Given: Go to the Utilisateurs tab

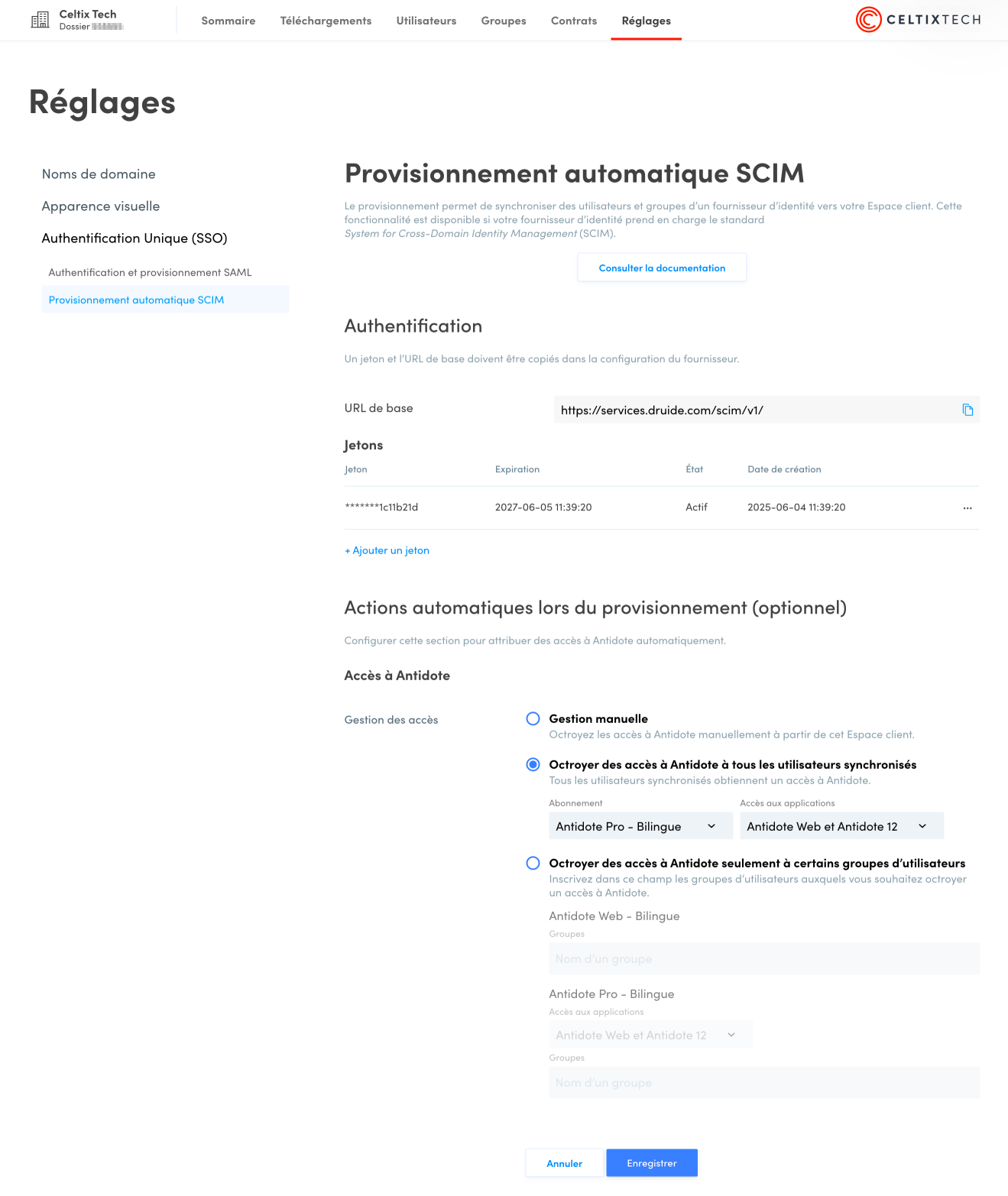Looking at the screenshot, I should (426, 21).
